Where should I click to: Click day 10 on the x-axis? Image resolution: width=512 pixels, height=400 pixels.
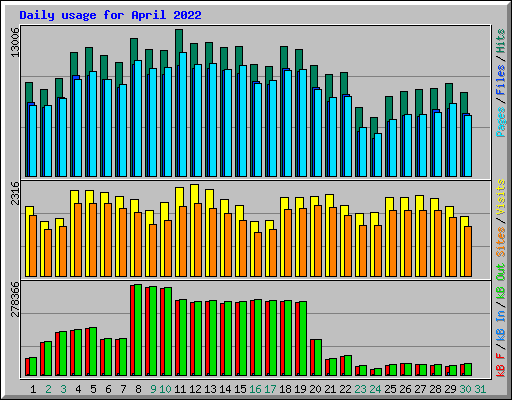point(165,389)
